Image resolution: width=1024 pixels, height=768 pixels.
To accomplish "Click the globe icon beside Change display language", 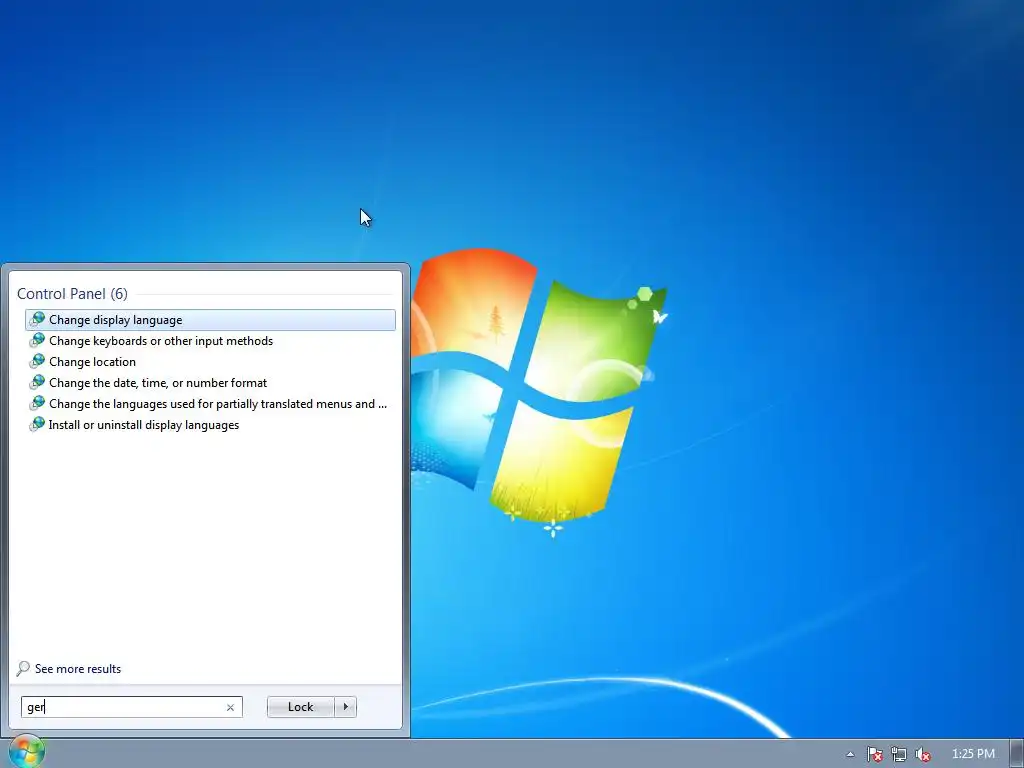I will (37, 319).
